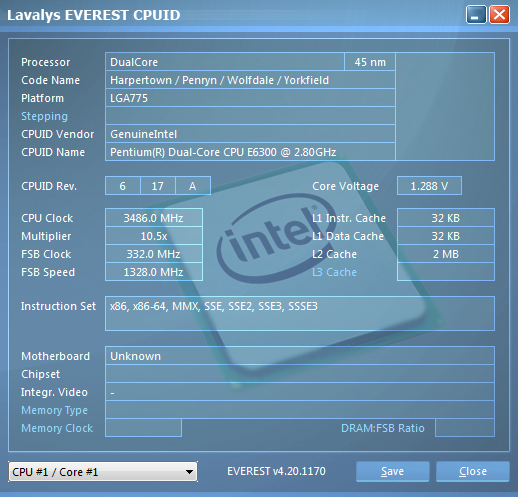Click the CPUID Rev. value '17'

pyautogui.click(x=158, y=186)
